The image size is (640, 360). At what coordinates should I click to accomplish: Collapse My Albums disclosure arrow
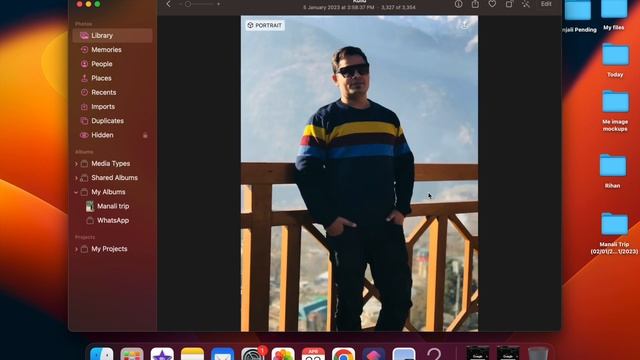coord(76,192)
